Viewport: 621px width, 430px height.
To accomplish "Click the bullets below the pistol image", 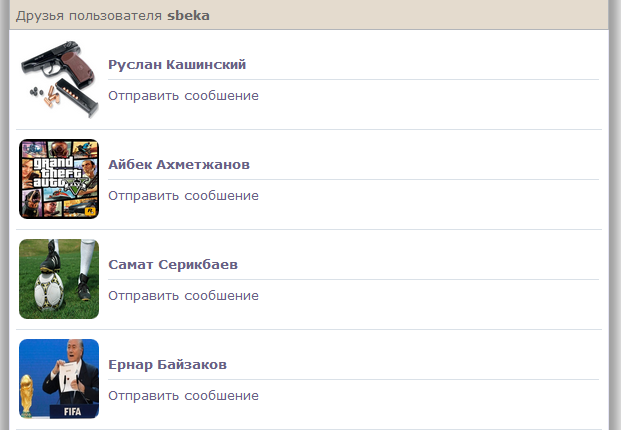I will click(45, 96).
